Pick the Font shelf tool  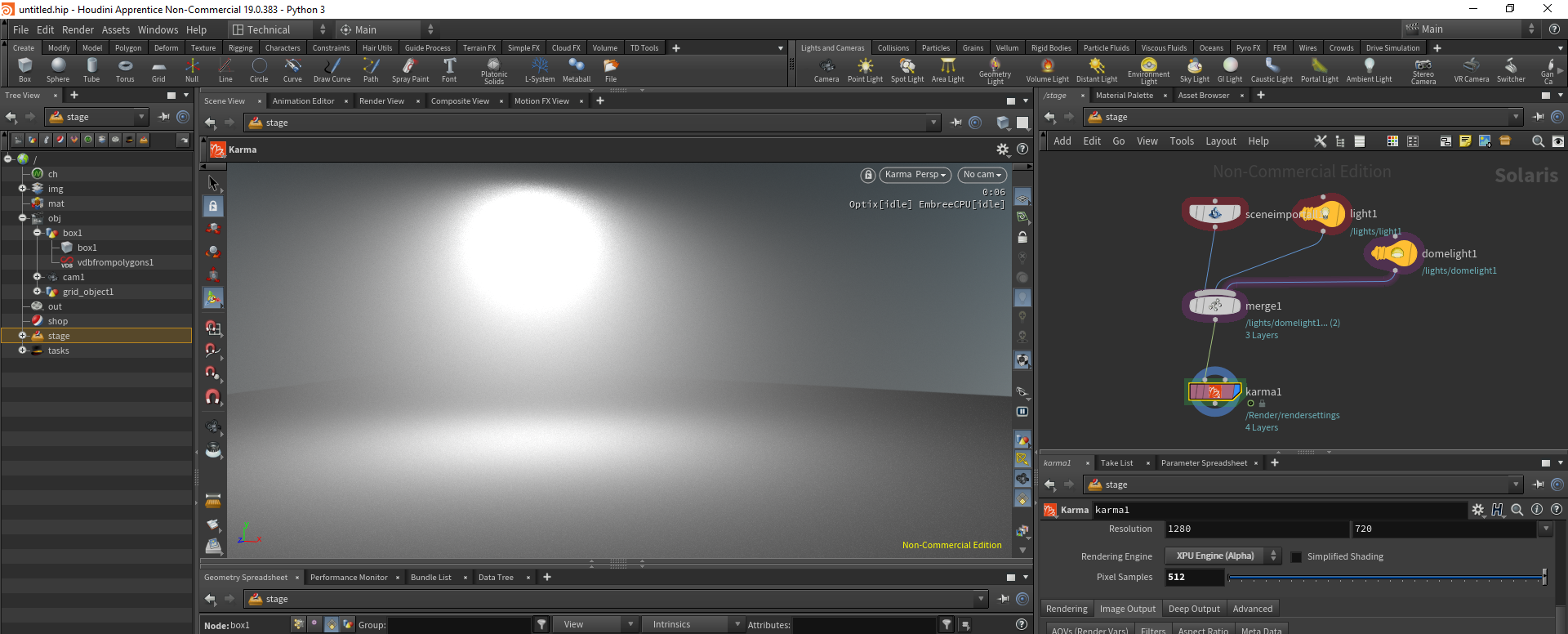(x=449, y=70)
